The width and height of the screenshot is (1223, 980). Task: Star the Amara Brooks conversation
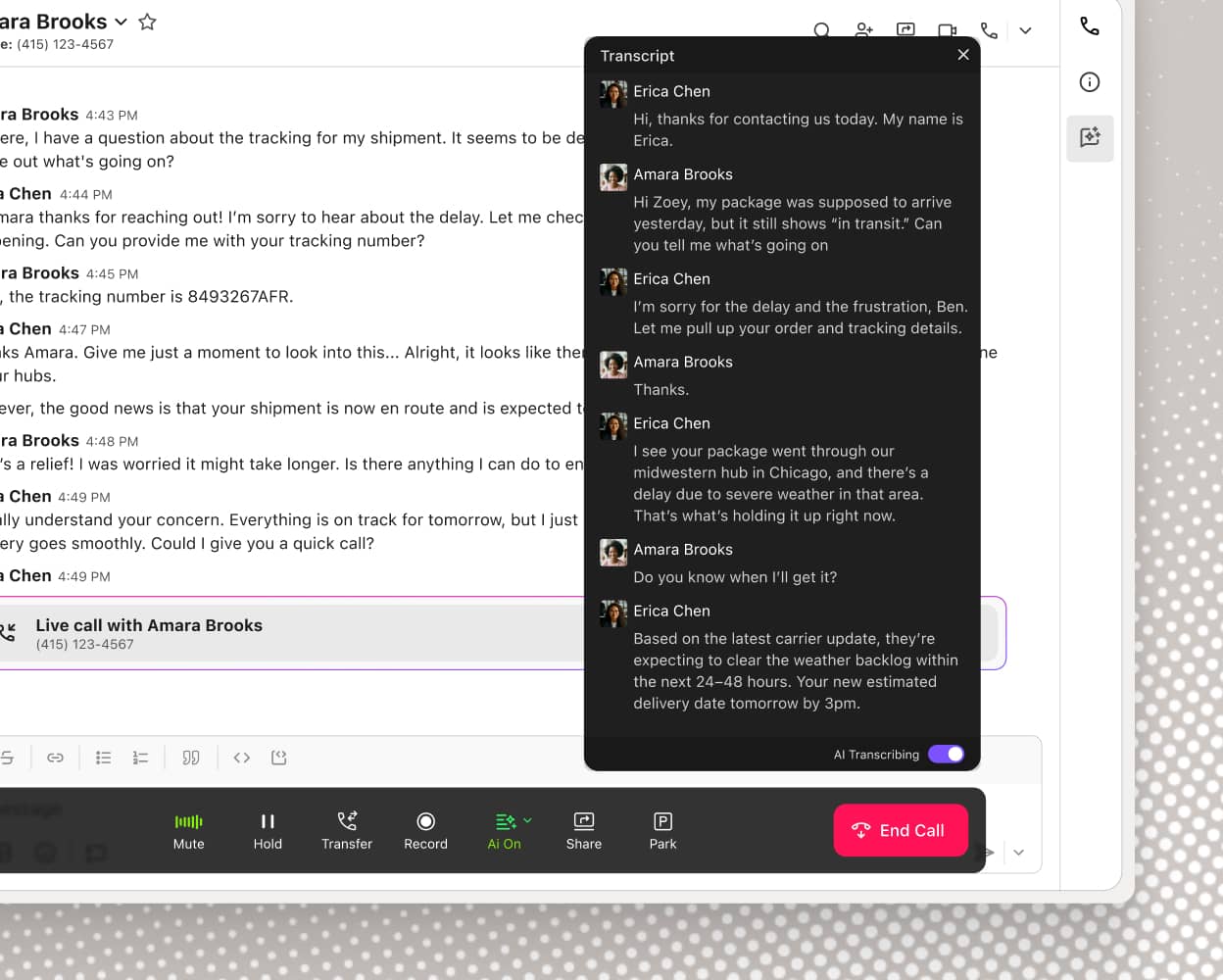[147, 22]
